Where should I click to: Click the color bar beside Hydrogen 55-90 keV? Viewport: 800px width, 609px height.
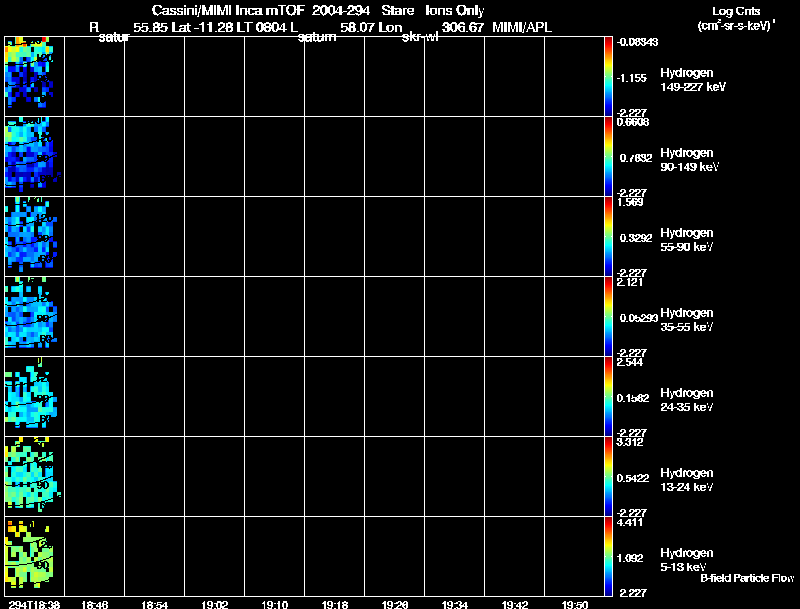coord(608,236)
